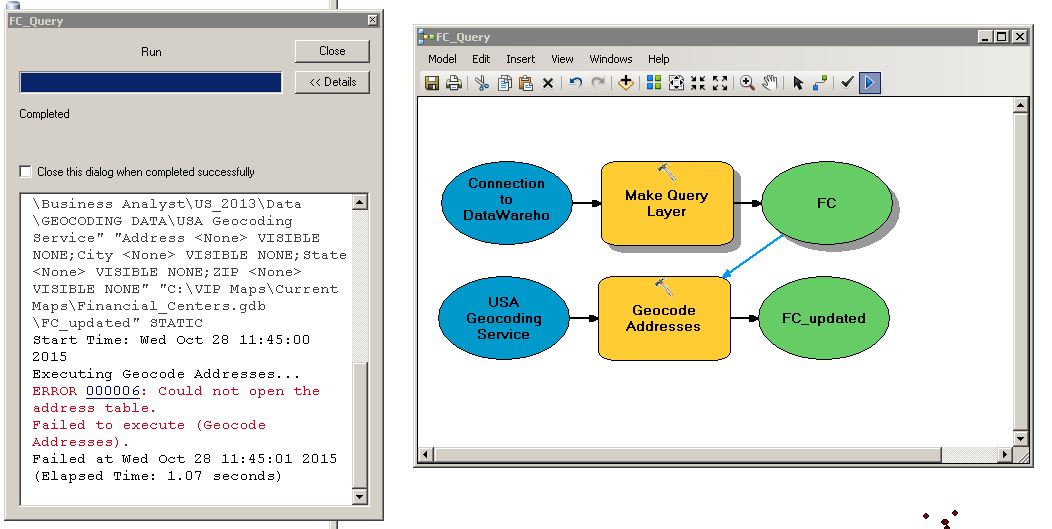
Task: Open the Edit menu
Action: (481, 59)
